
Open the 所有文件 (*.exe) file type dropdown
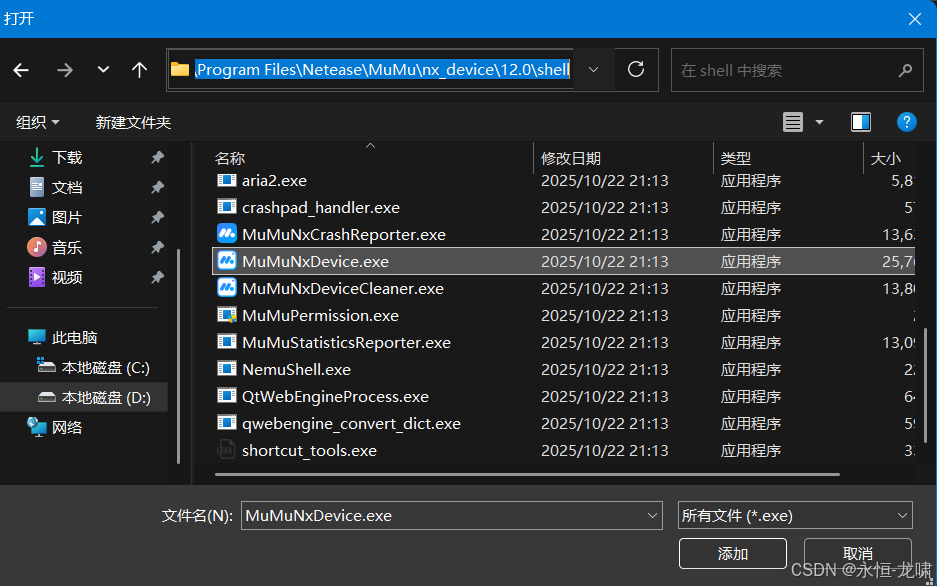pyautogui.click(x=795, y=516)
